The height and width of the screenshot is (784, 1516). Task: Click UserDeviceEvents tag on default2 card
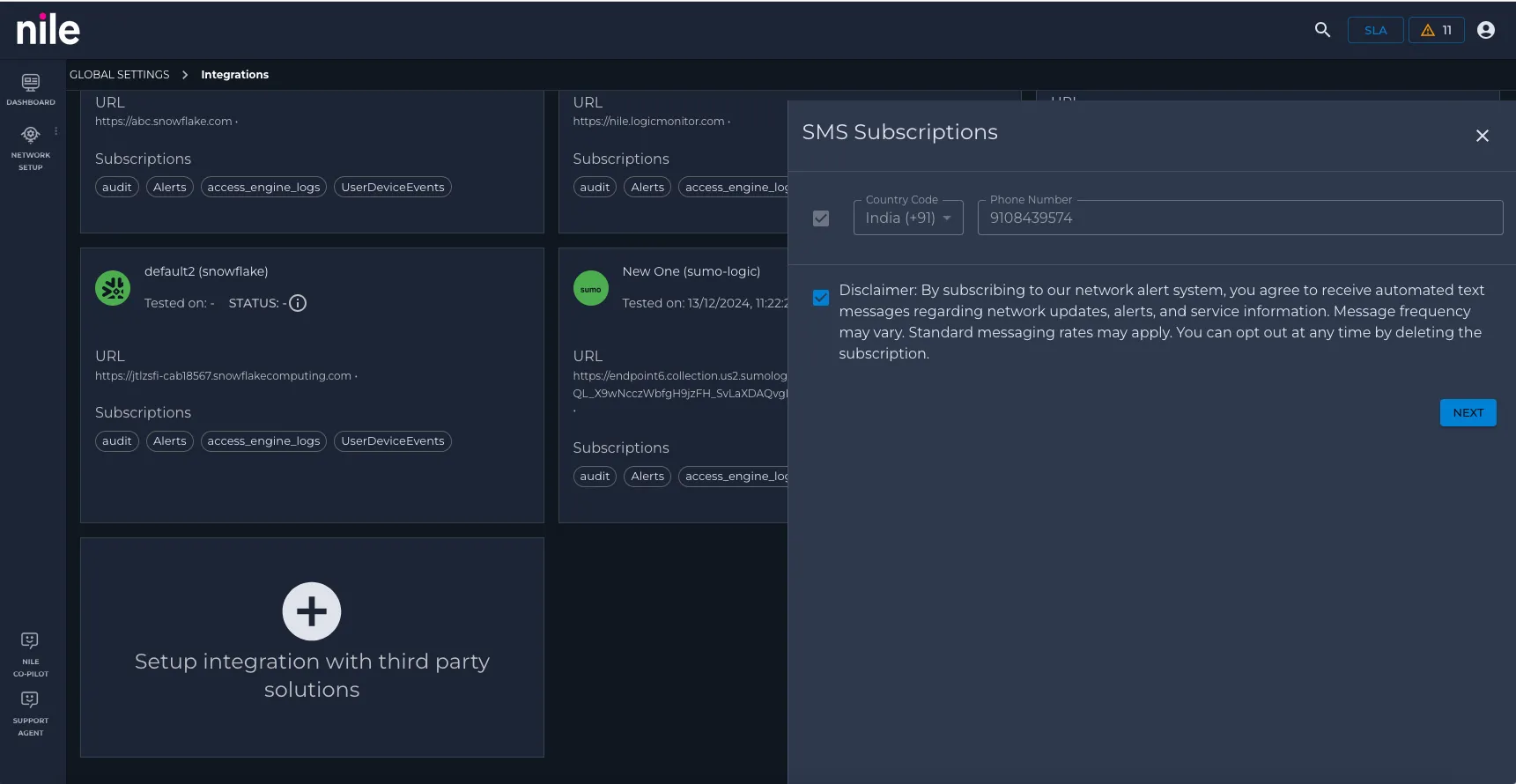[393, 440]
